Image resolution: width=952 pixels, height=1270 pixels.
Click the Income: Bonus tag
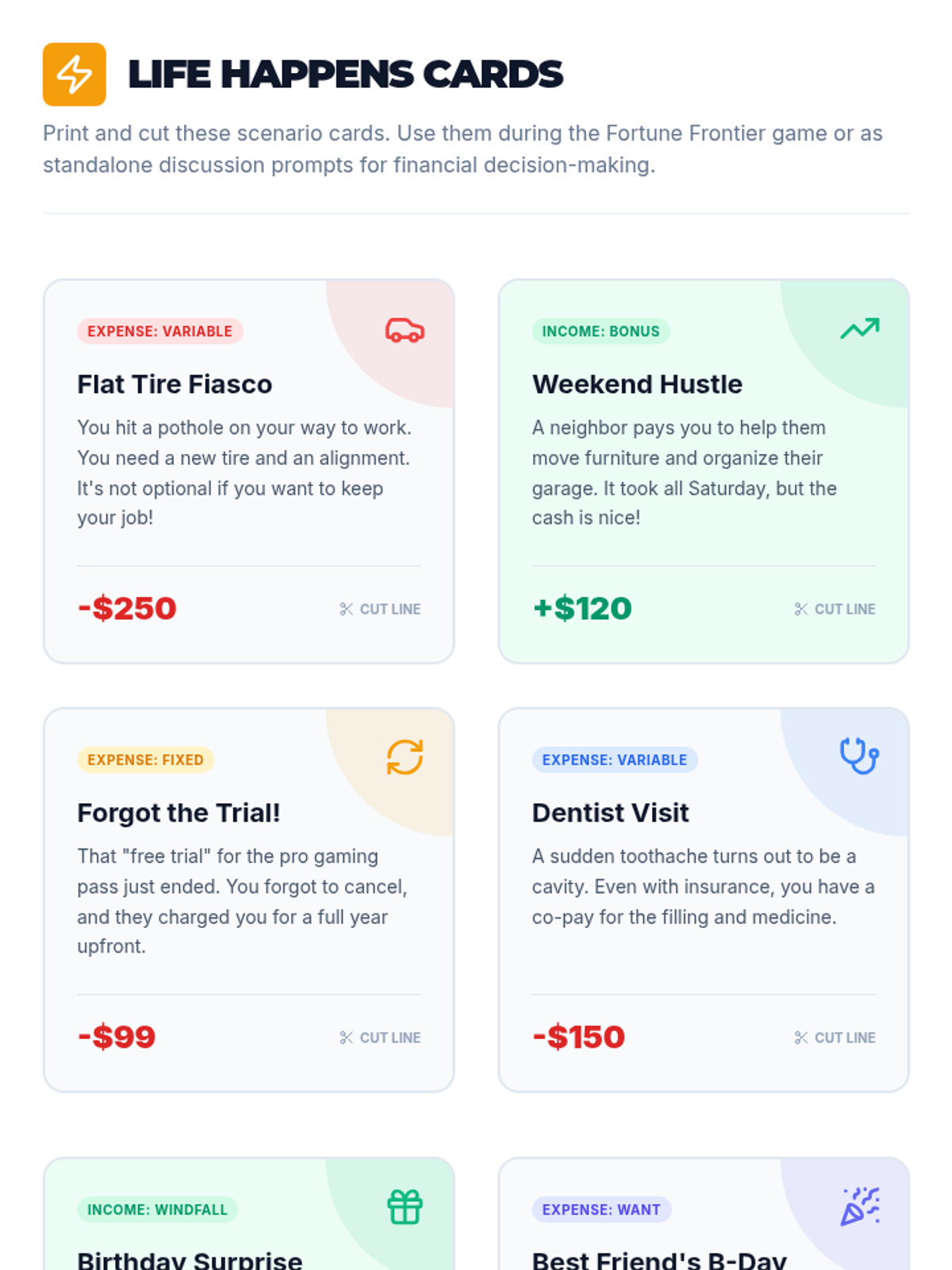click(601, 331)
